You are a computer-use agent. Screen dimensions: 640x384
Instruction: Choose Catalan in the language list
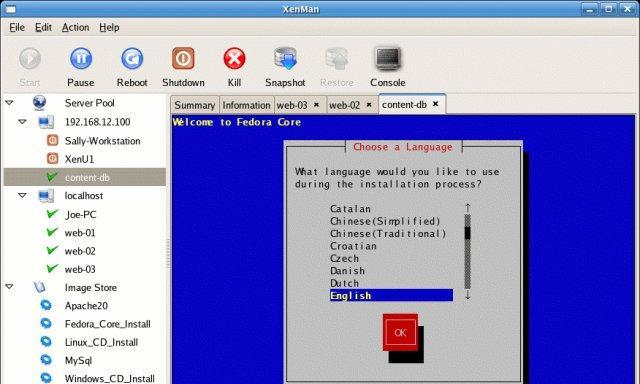pos(350,209)
